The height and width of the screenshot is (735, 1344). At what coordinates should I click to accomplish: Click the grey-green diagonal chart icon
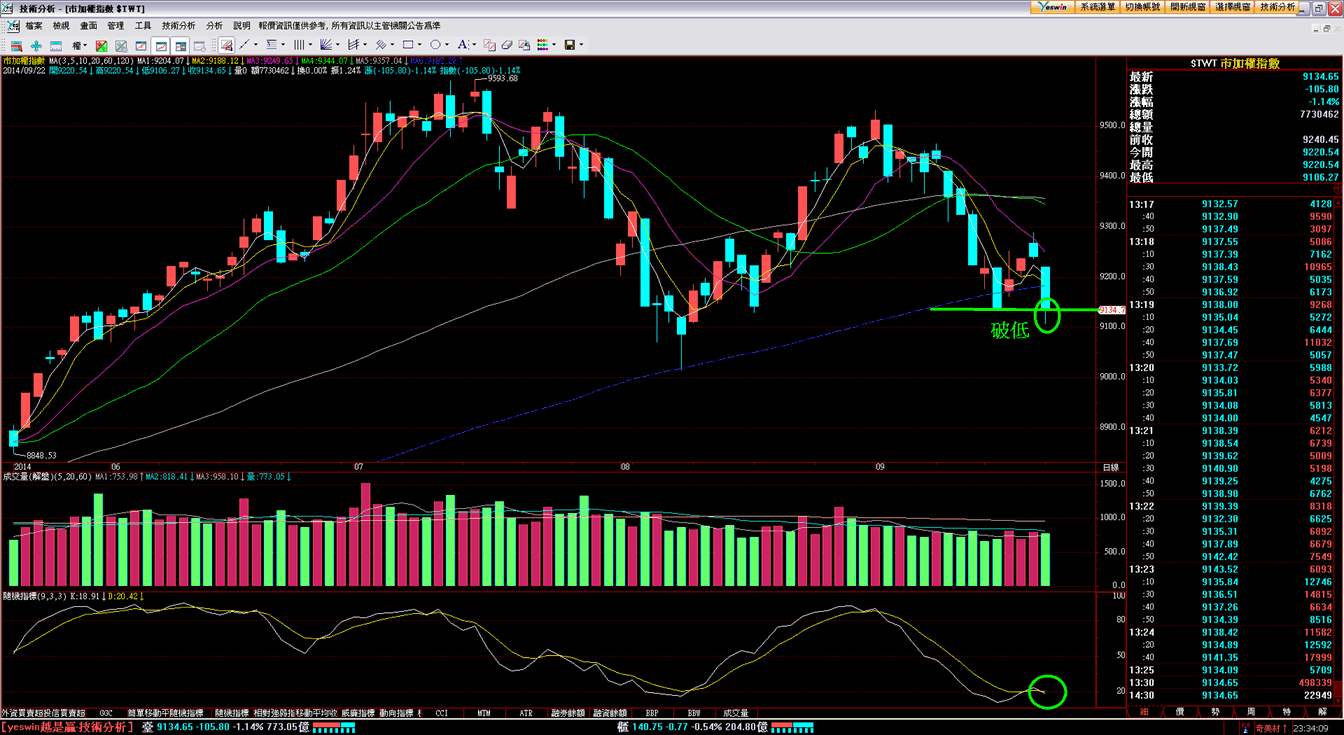pyautogui.click(x=121, y=45)
